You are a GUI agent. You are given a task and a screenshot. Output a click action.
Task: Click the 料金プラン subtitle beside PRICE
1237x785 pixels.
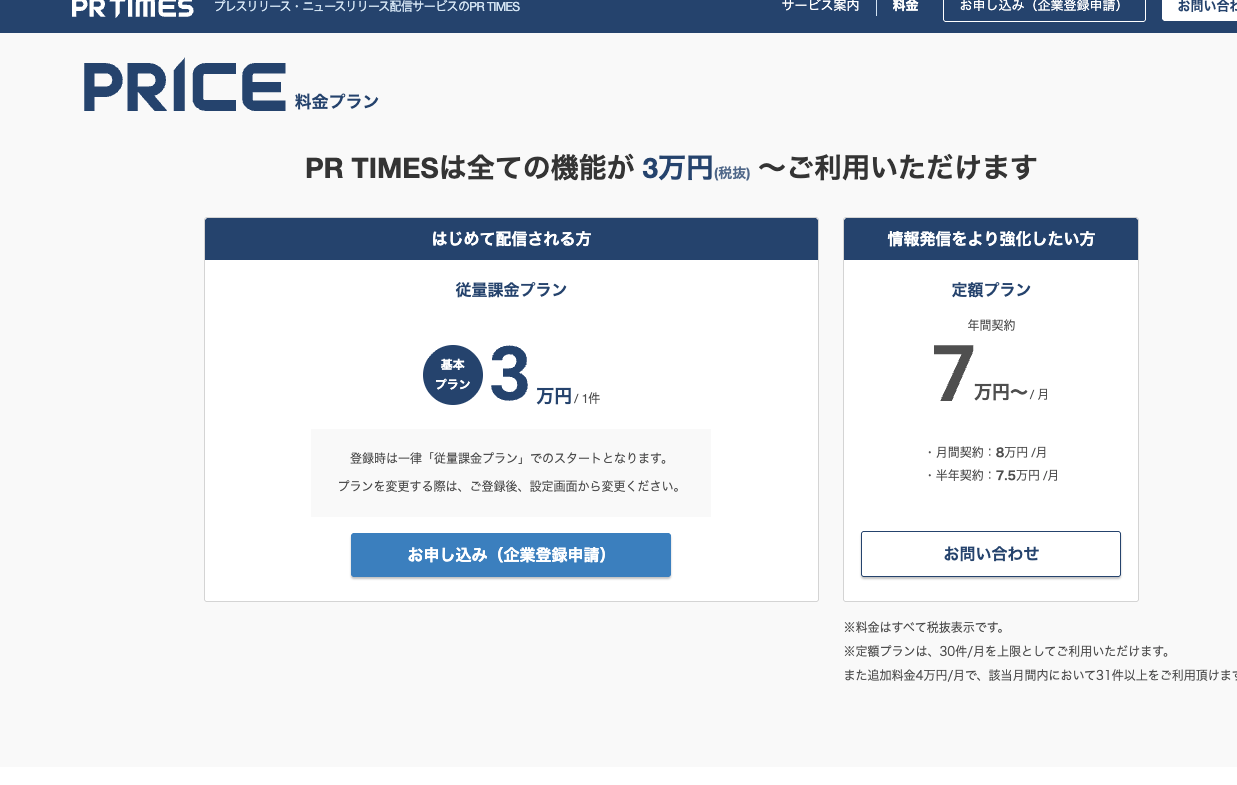tap(337, 101)
